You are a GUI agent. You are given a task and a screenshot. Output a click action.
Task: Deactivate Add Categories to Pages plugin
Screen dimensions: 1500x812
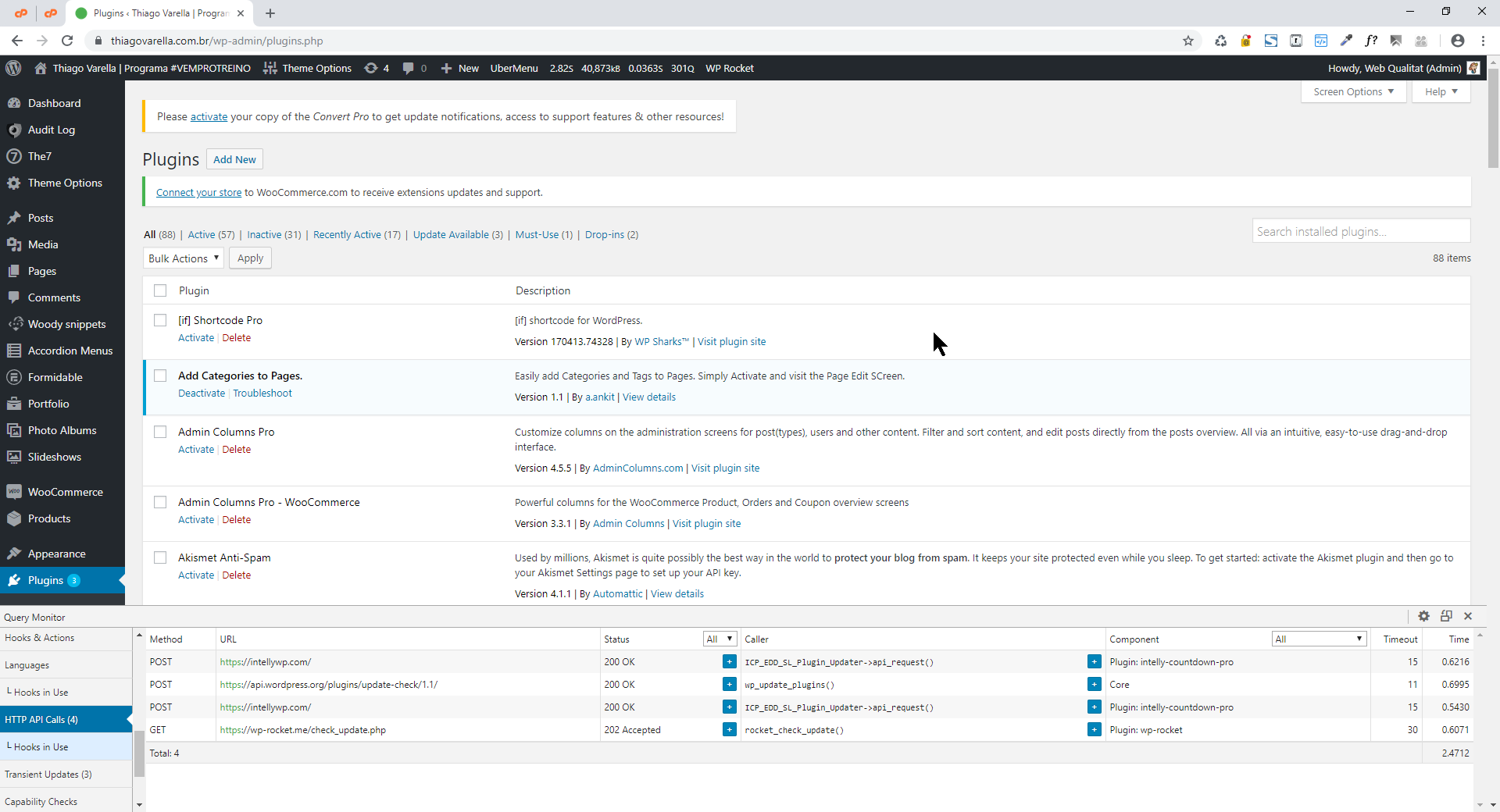pos(201,394)
